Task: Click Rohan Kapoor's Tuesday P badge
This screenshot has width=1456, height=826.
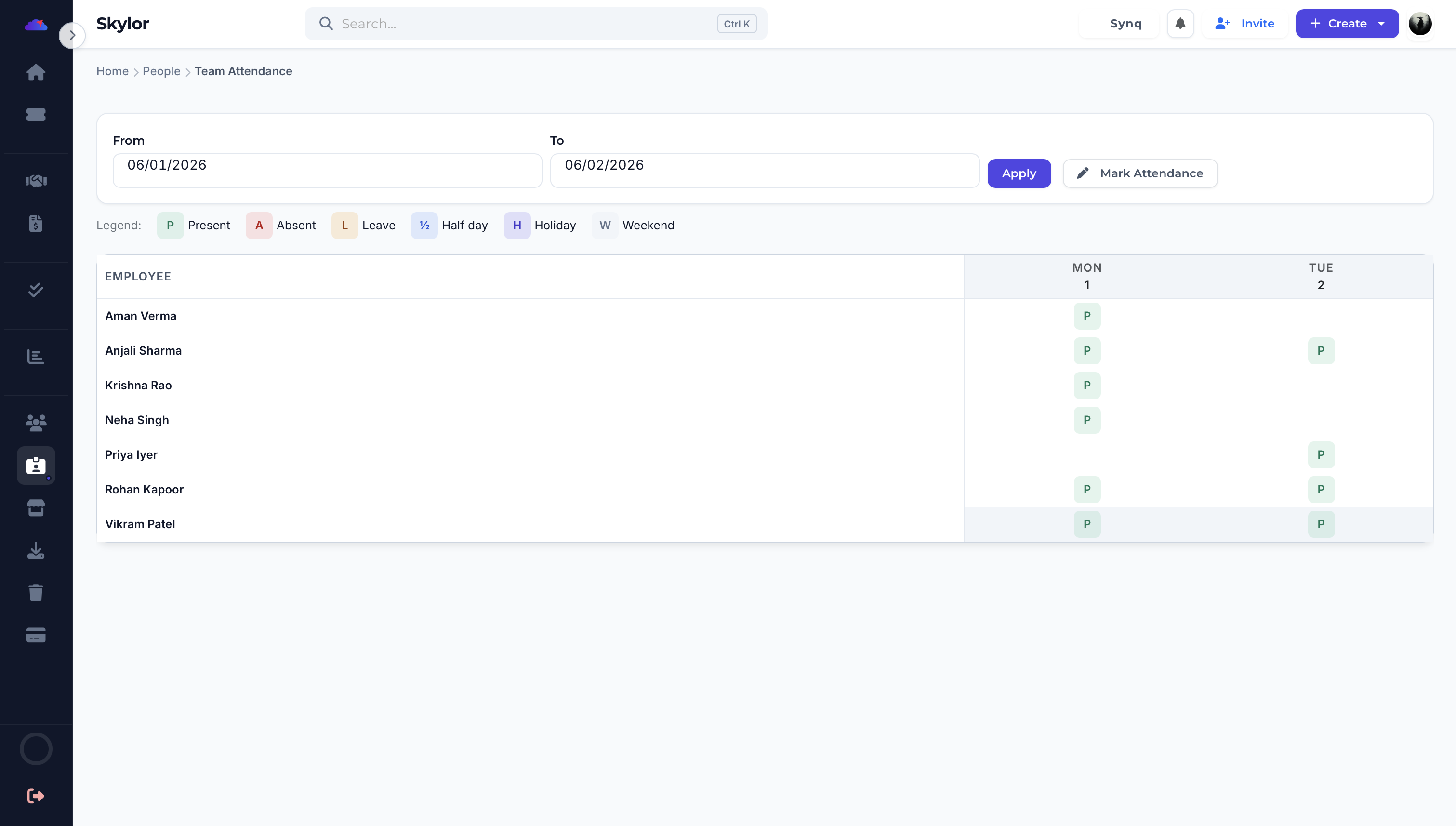Action: pos(1321,489)
